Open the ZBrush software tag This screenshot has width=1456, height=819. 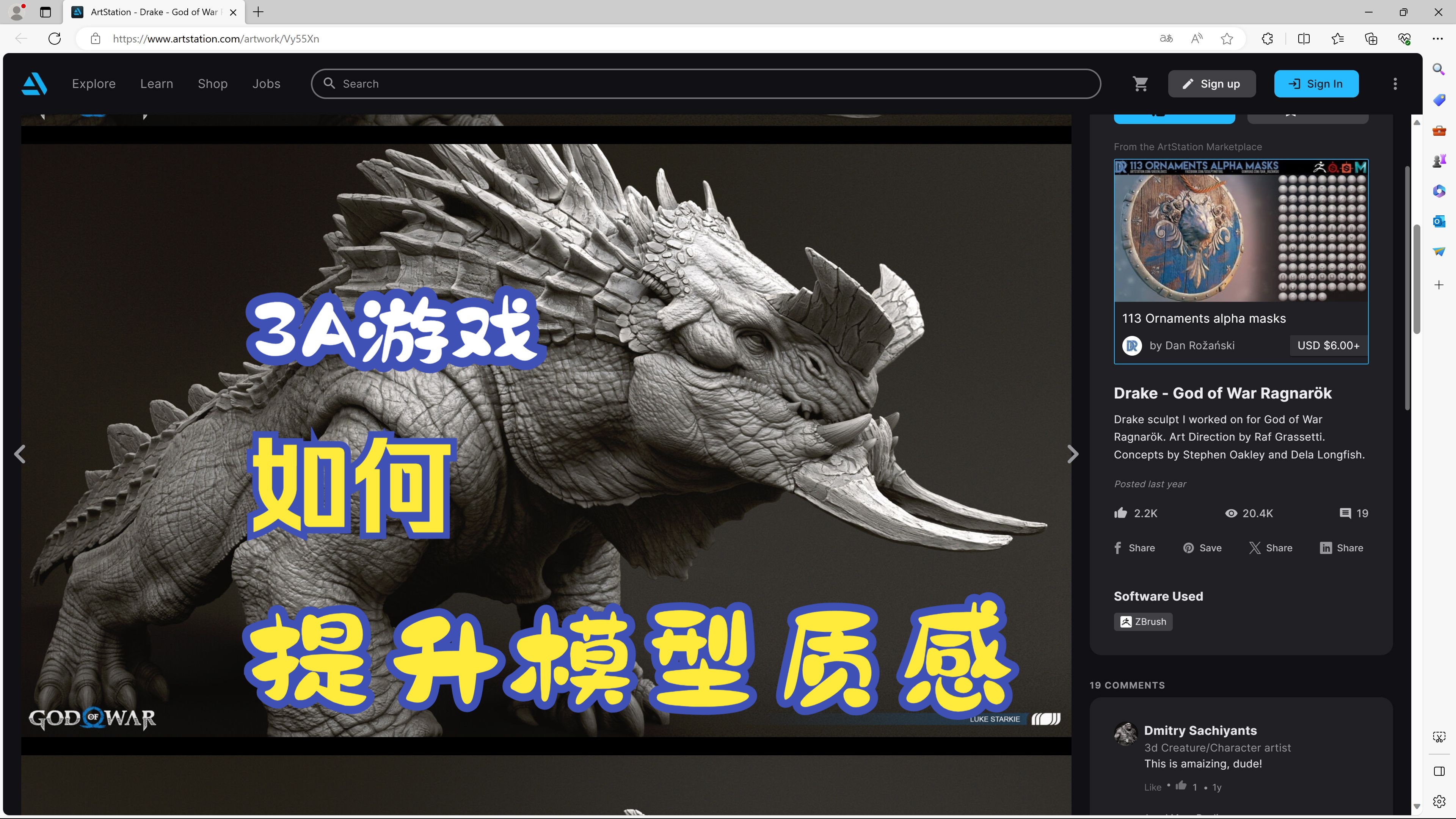1143,621
